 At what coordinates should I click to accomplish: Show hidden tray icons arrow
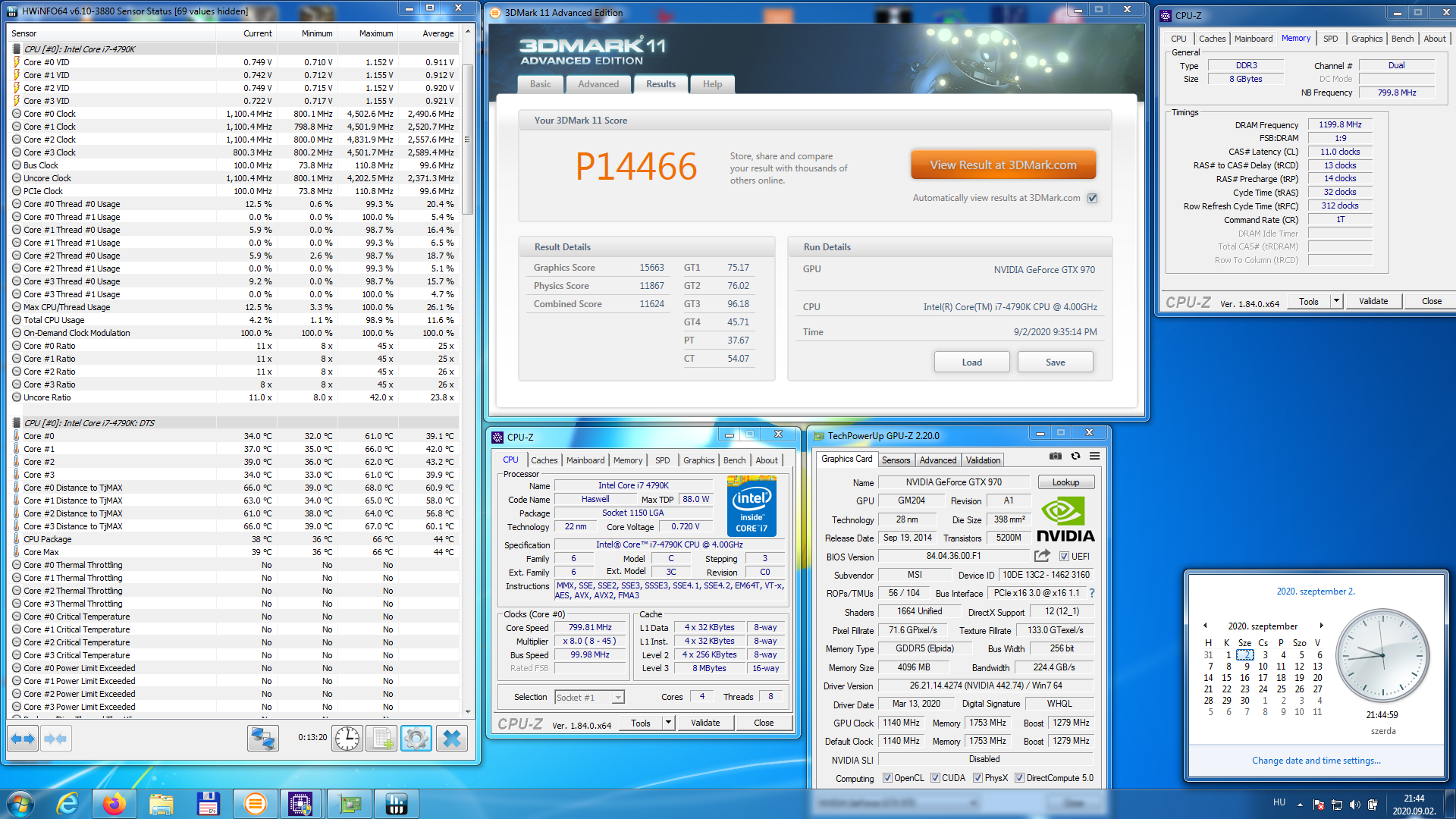[1300, 804]
